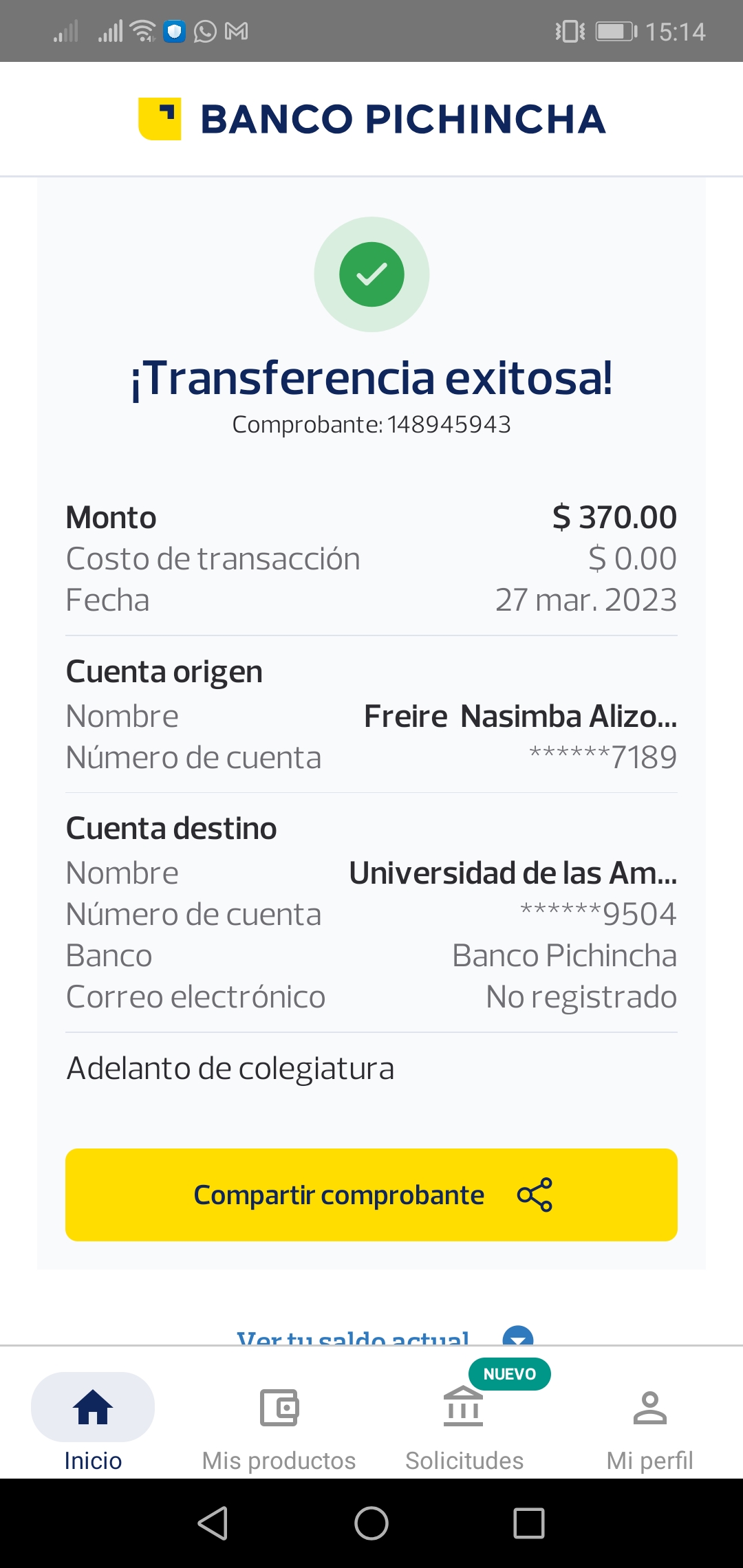Image resolution: width=743 pixels, height=1568 pixels.
Task: Tap the truncated destination name Universidad de las Am
Action: (513, 873)
